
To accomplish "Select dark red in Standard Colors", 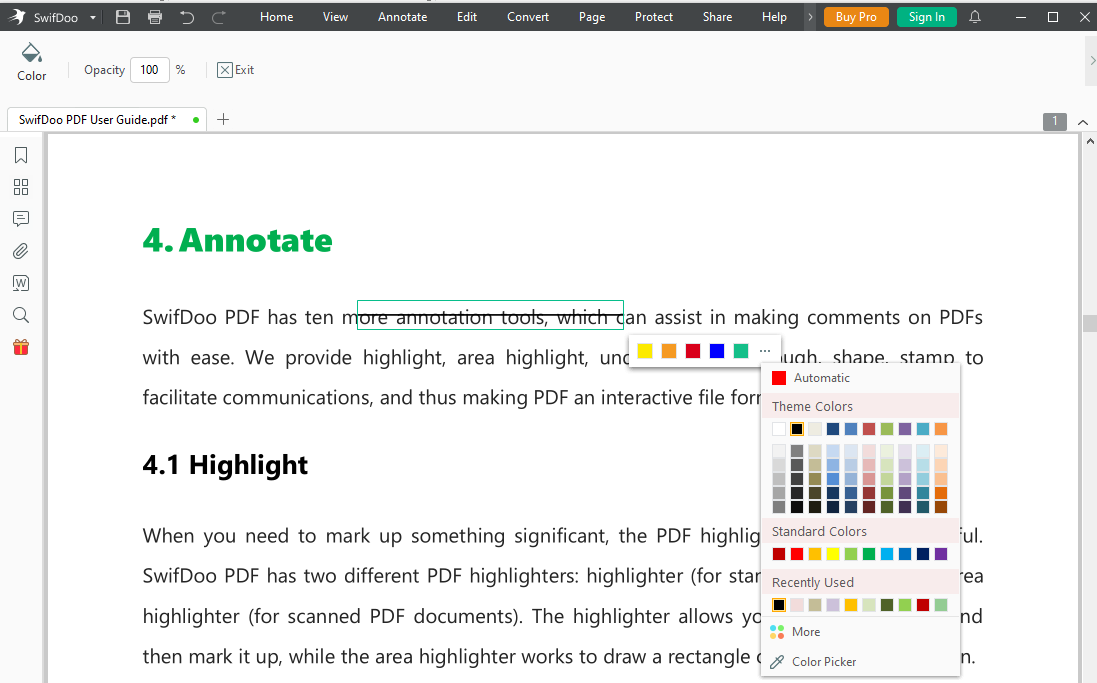I will click(779, 554).
